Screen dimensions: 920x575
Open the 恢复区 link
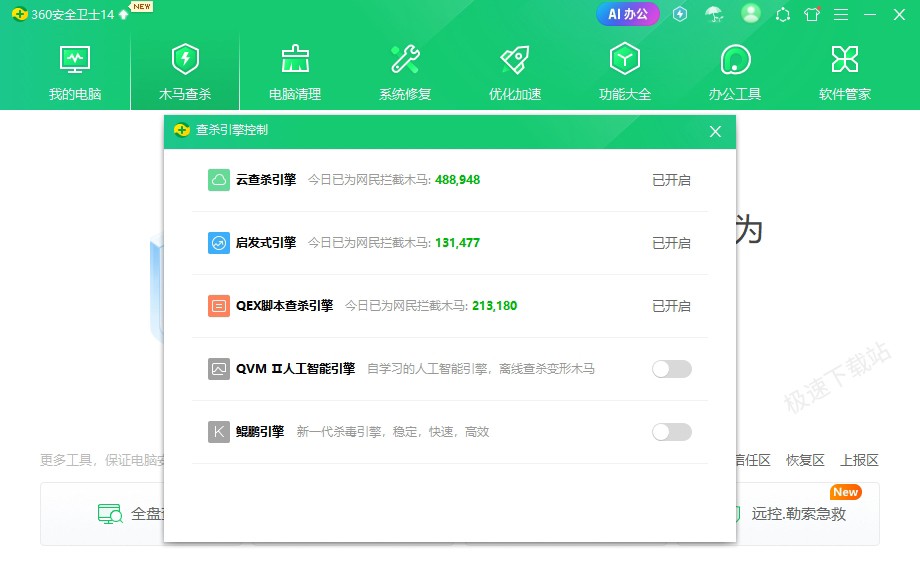coord(805,460)
